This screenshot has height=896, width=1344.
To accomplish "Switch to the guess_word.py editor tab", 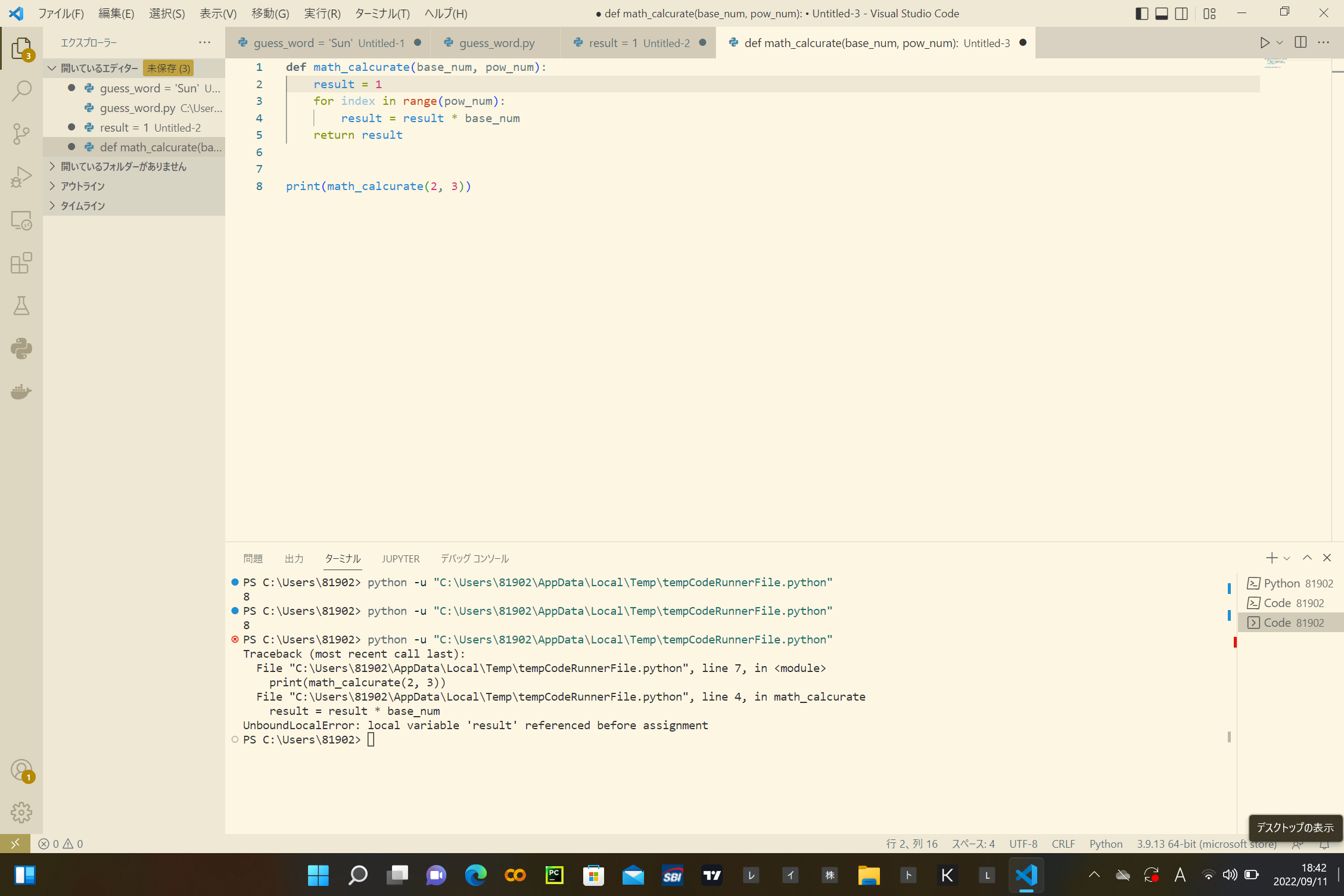I will point(496,43).
